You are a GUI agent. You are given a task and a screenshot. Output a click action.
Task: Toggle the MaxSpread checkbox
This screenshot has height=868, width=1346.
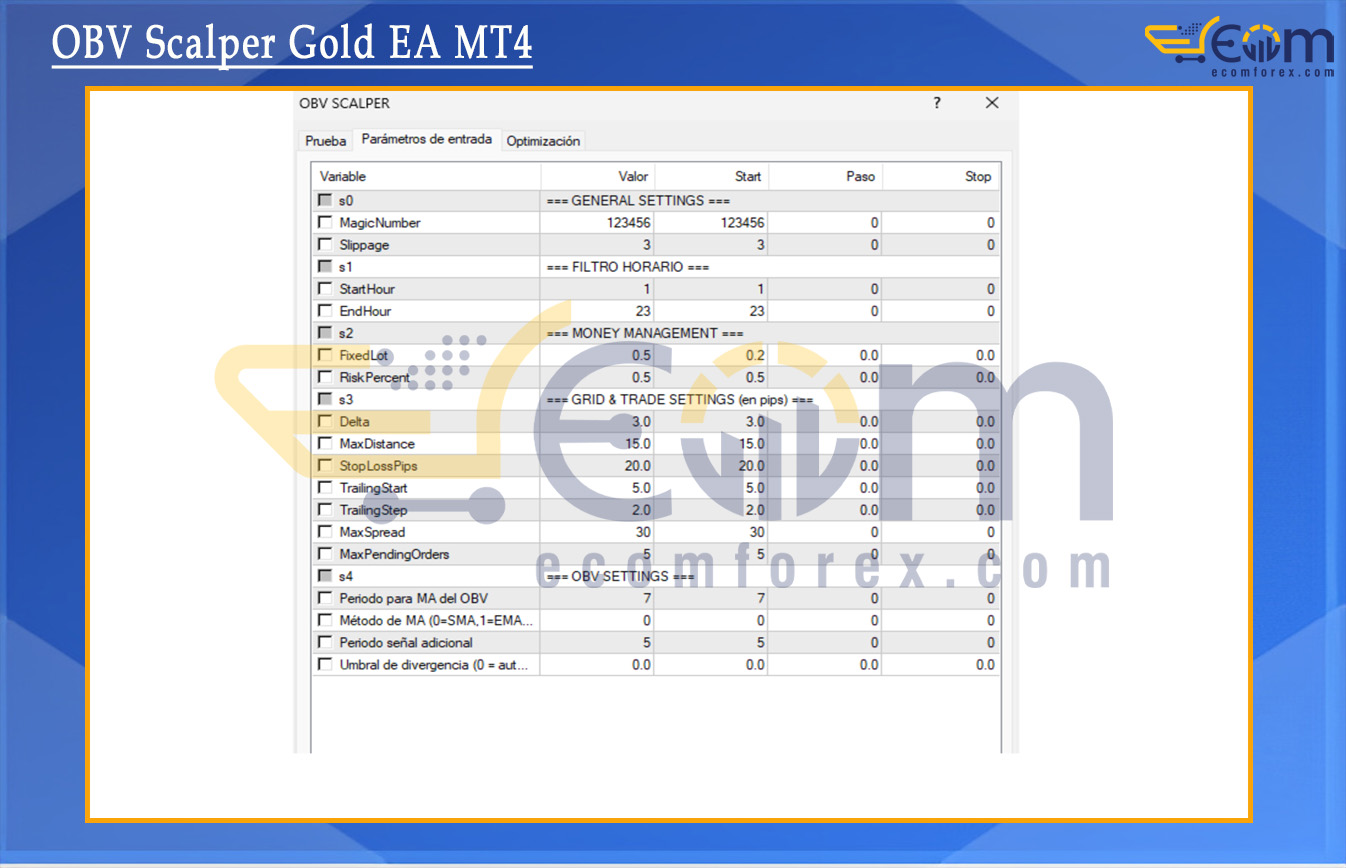(325, 532)
